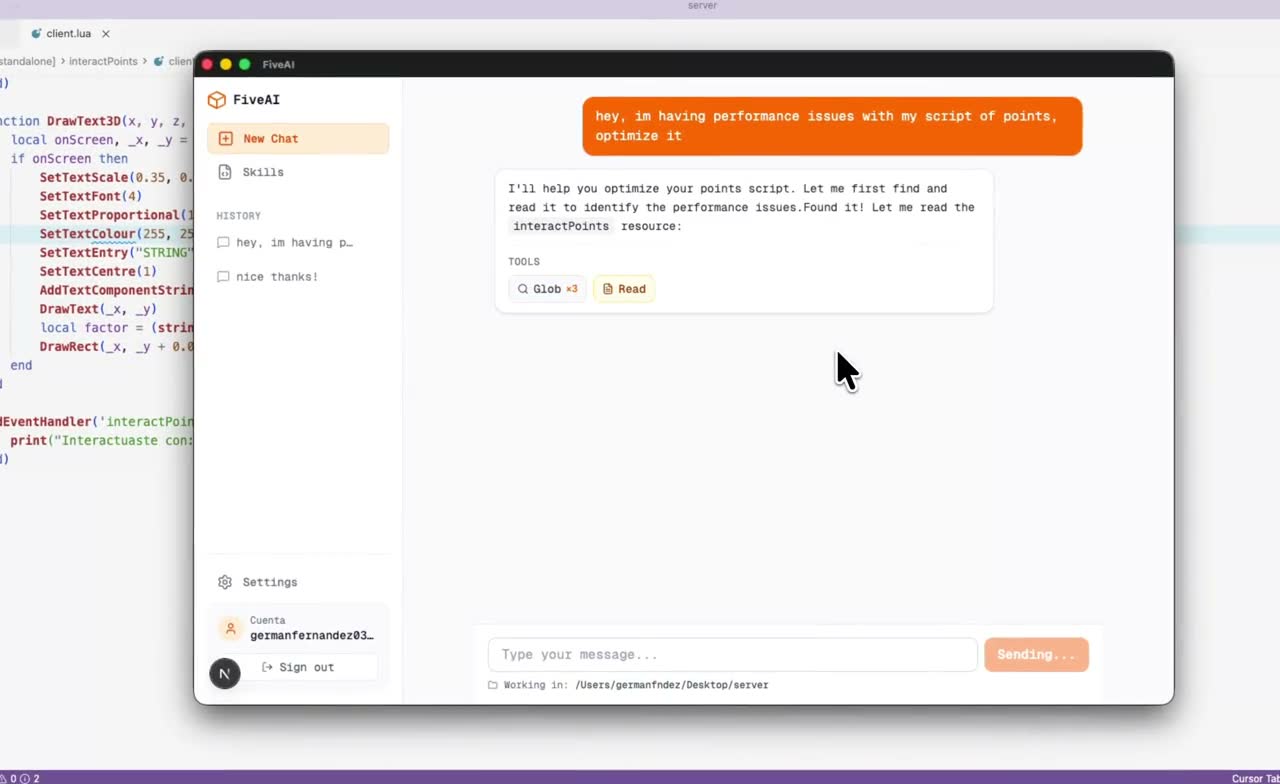
Task: Click the 'if onScreen then' line in editor
Action: coord(70,158)
